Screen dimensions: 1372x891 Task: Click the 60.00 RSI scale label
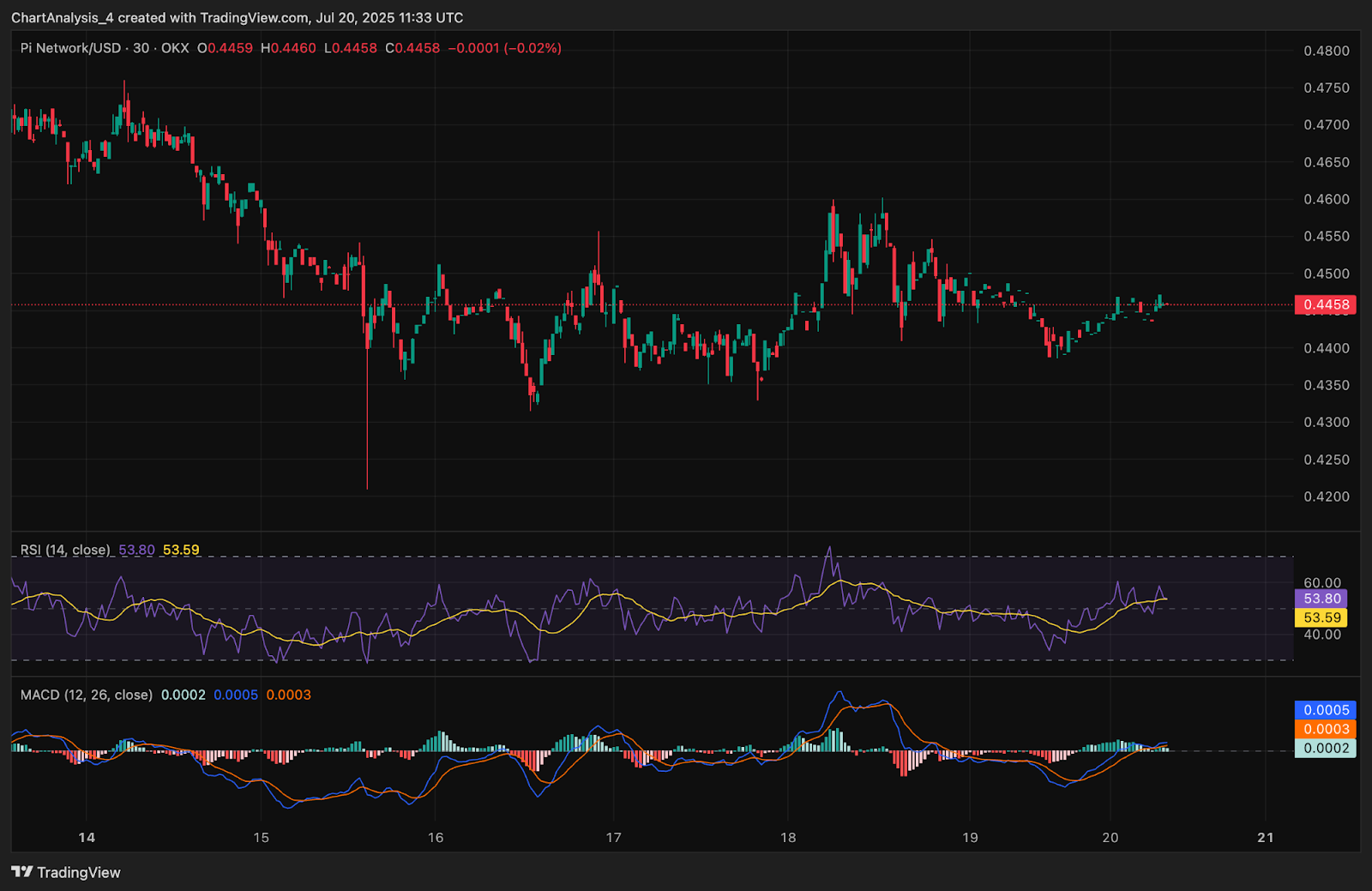(1321, 582)
